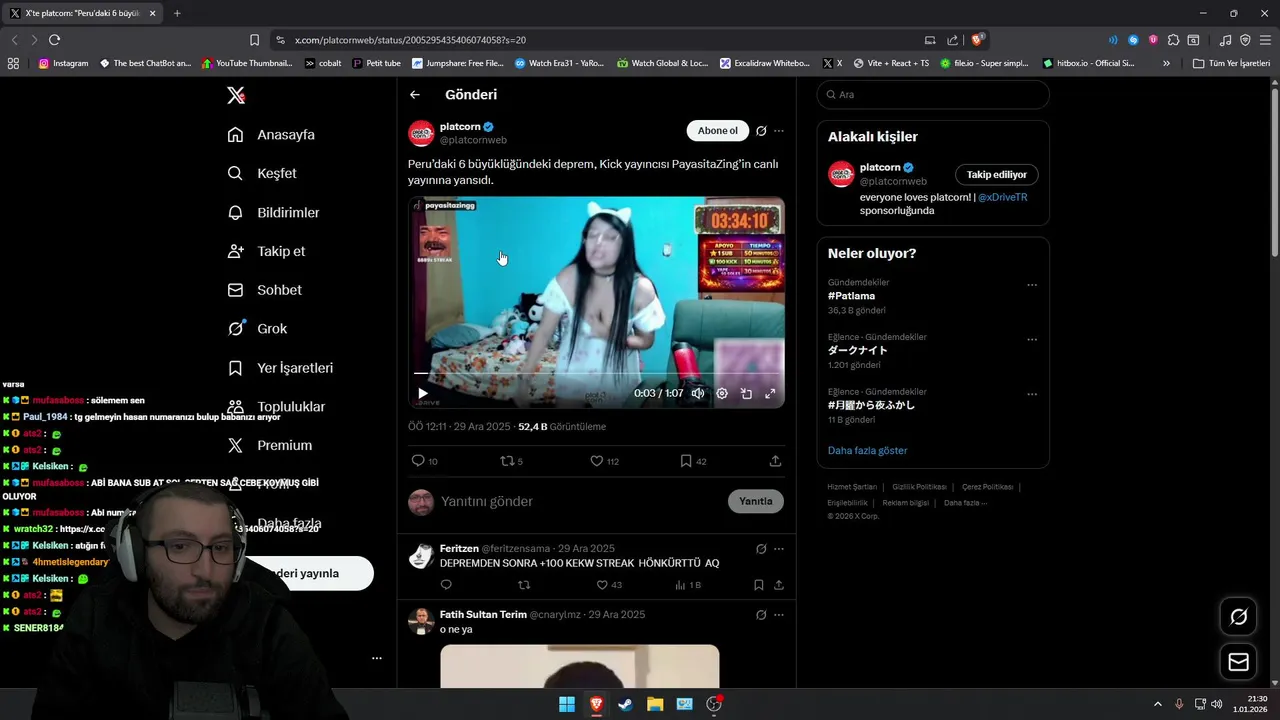Open the floating messages button
1280x720 pixels.
1238,662
